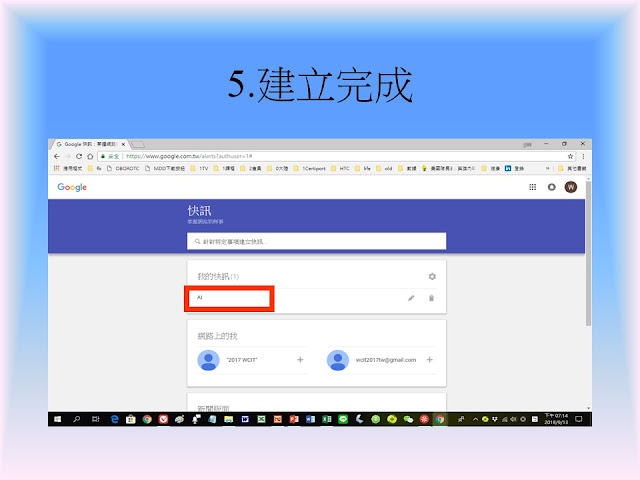
Task: Add the "2017 WCIT" suggested alert
Action: click(x=300, y=360)
